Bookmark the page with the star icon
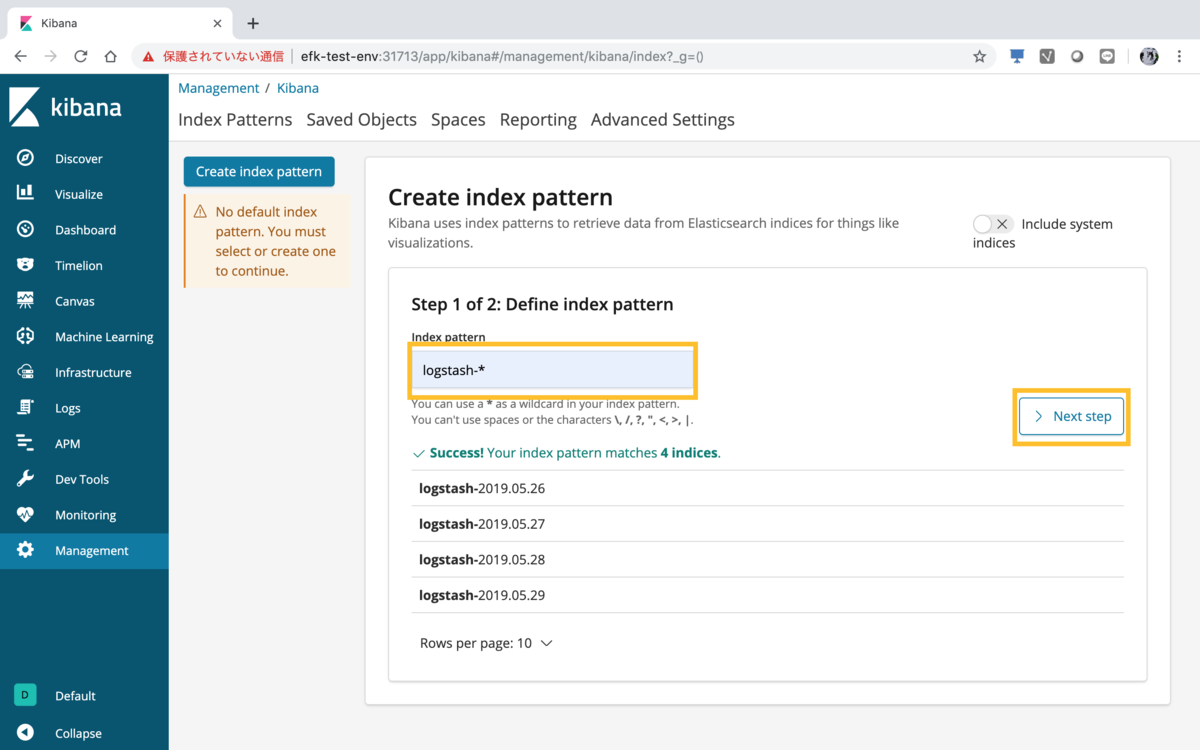Viewport: 1200px width, 750px height. click(979, 57)
